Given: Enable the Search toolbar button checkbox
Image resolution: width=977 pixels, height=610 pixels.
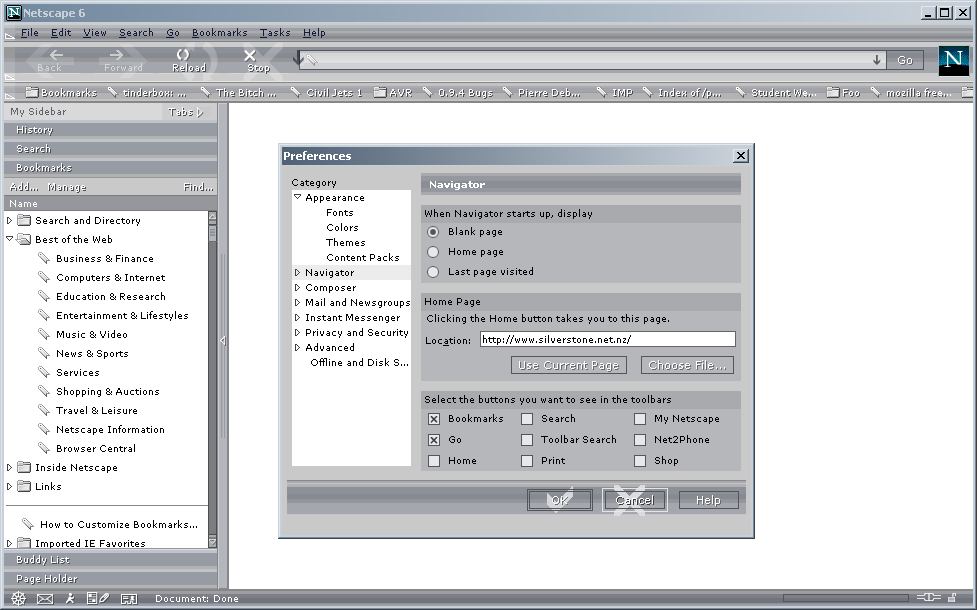Looking at the screenshot, I should [x=527, y=419].
